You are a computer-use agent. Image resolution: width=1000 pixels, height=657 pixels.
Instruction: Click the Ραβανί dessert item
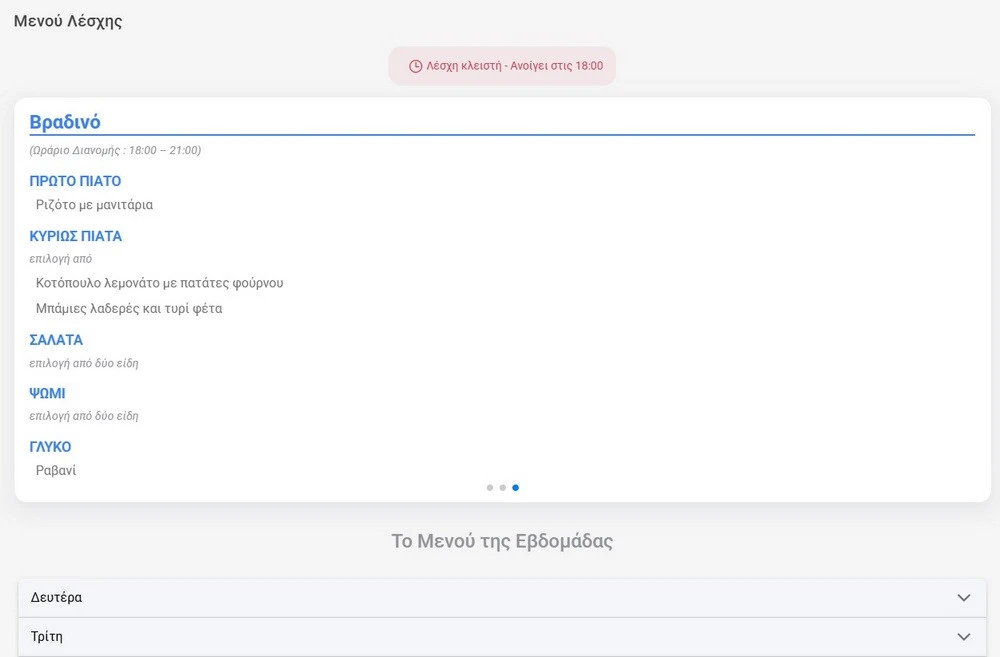click(56, 470)
